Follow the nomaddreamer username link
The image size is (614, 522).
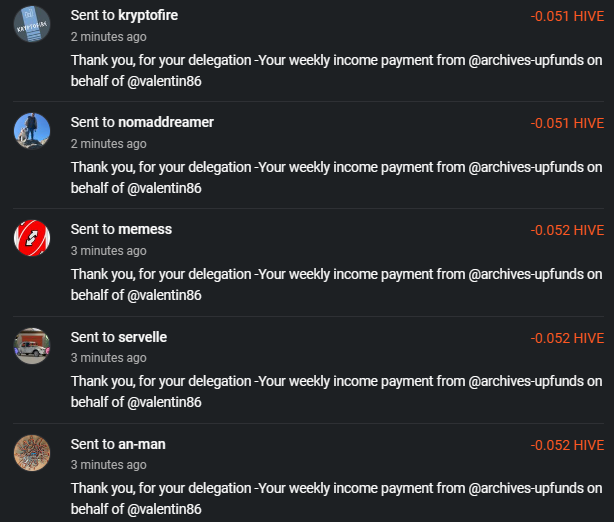tap(166, 122)
